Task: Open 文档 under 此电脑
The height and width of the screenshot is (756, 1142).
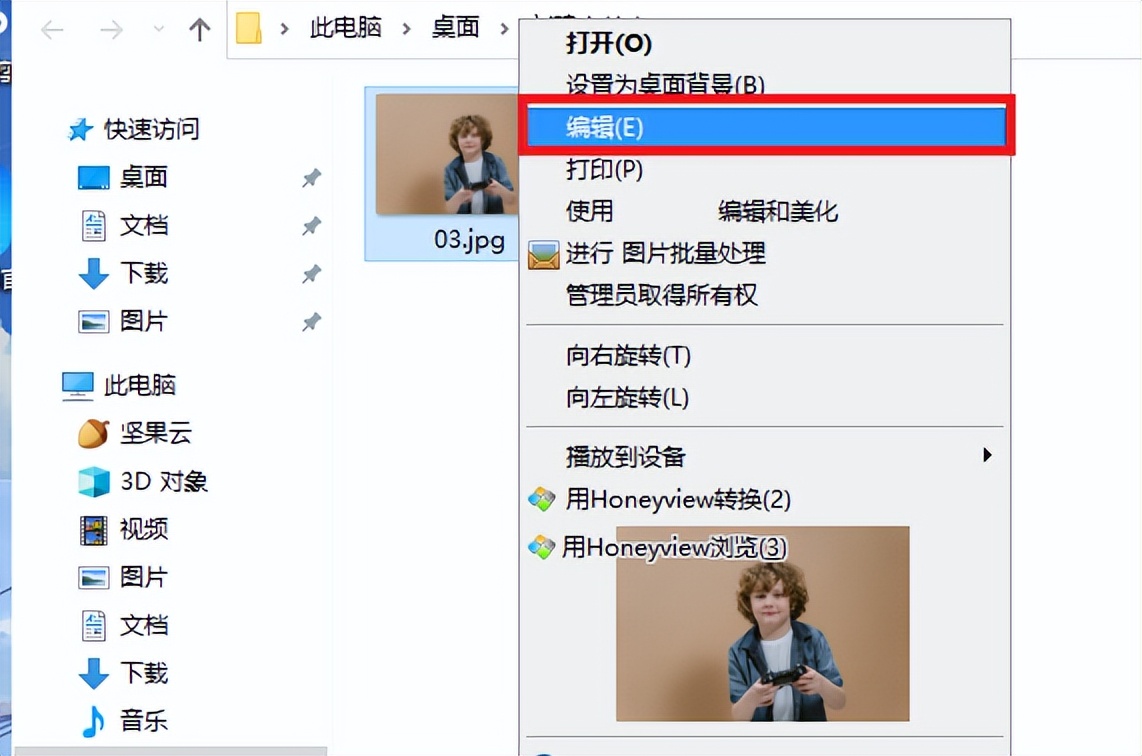Action: [143, 626]
